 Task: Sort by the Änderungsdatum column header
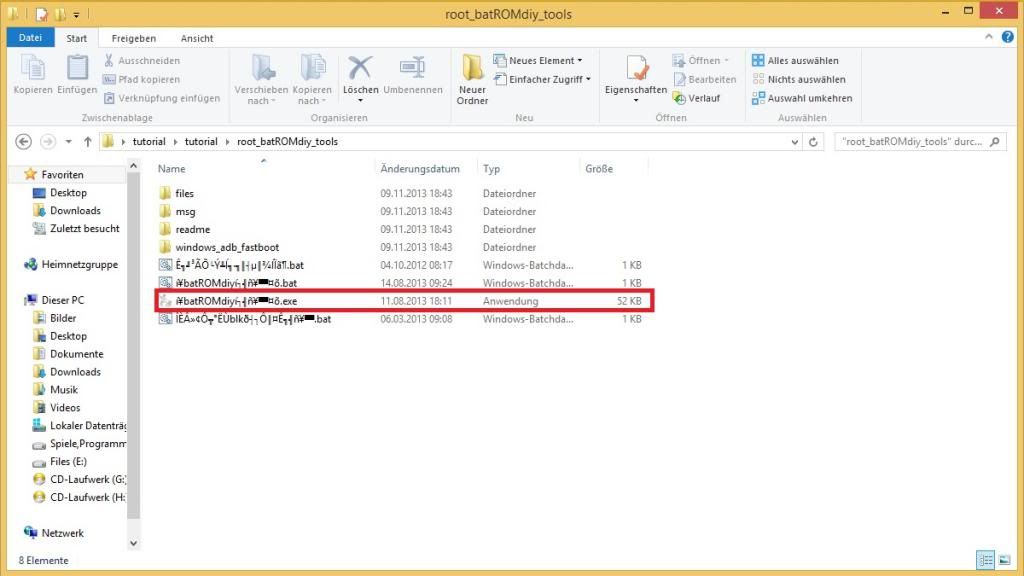coord(420,168)
